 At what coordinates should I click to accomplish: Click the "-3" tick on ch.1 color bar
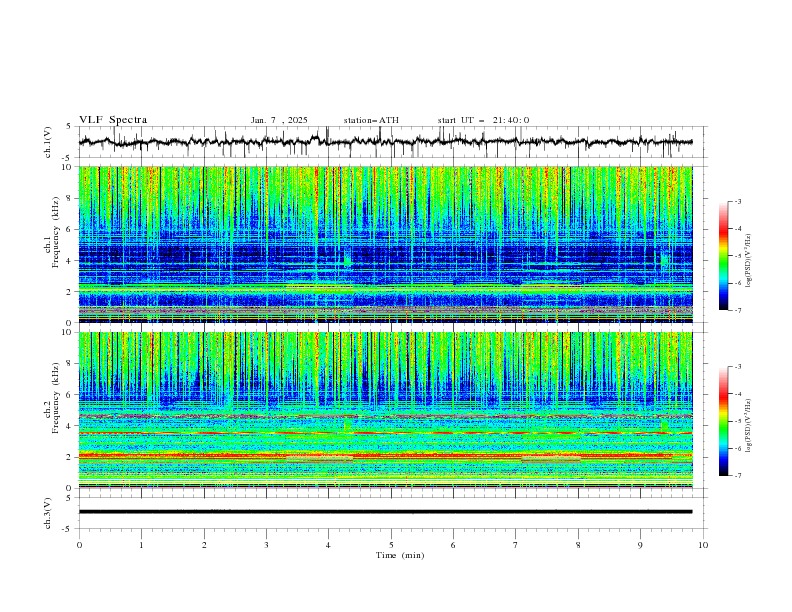[737, 201]
